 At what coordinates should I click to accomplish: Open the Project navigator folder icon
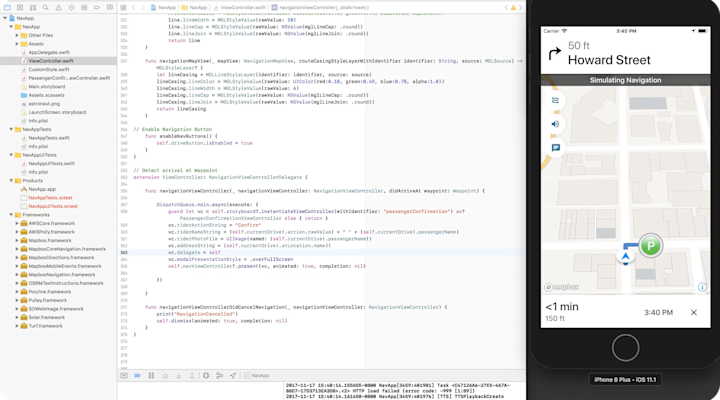[x=7, y=7]
